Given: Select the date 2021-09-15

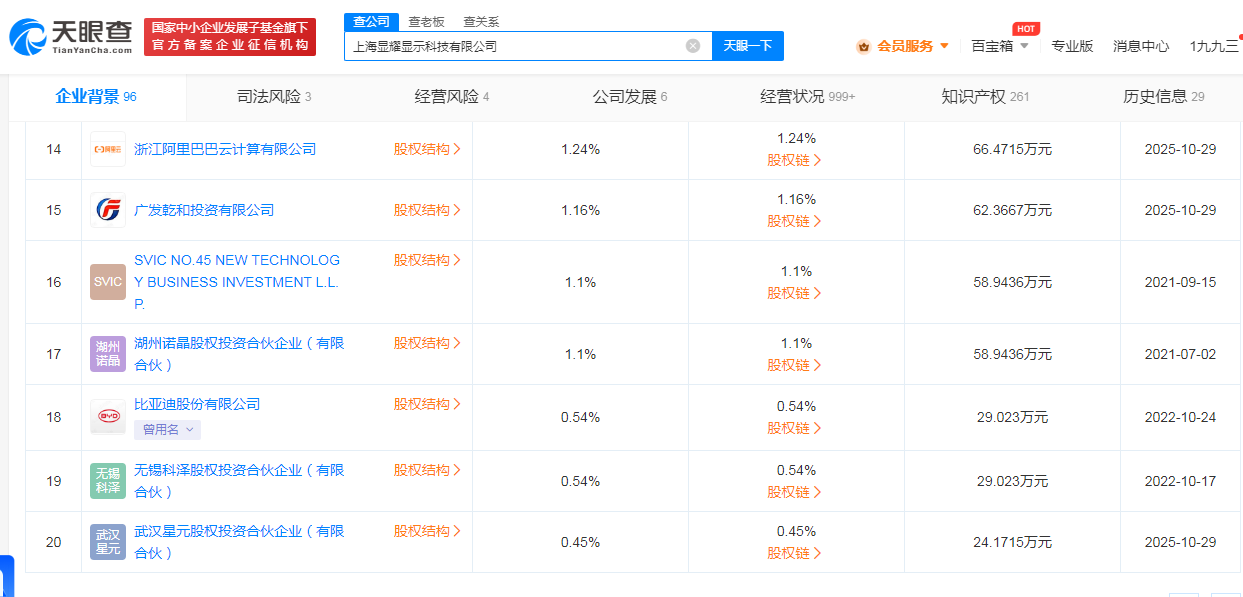Looking at the screenshot, I should (x=1180, y=282).
